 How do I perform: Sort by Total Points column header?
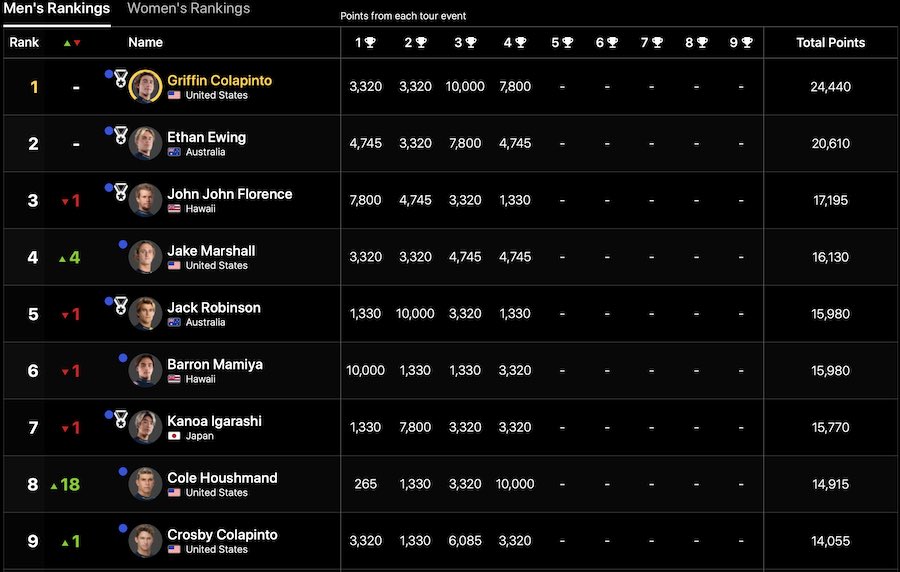[x=830, y=43]
